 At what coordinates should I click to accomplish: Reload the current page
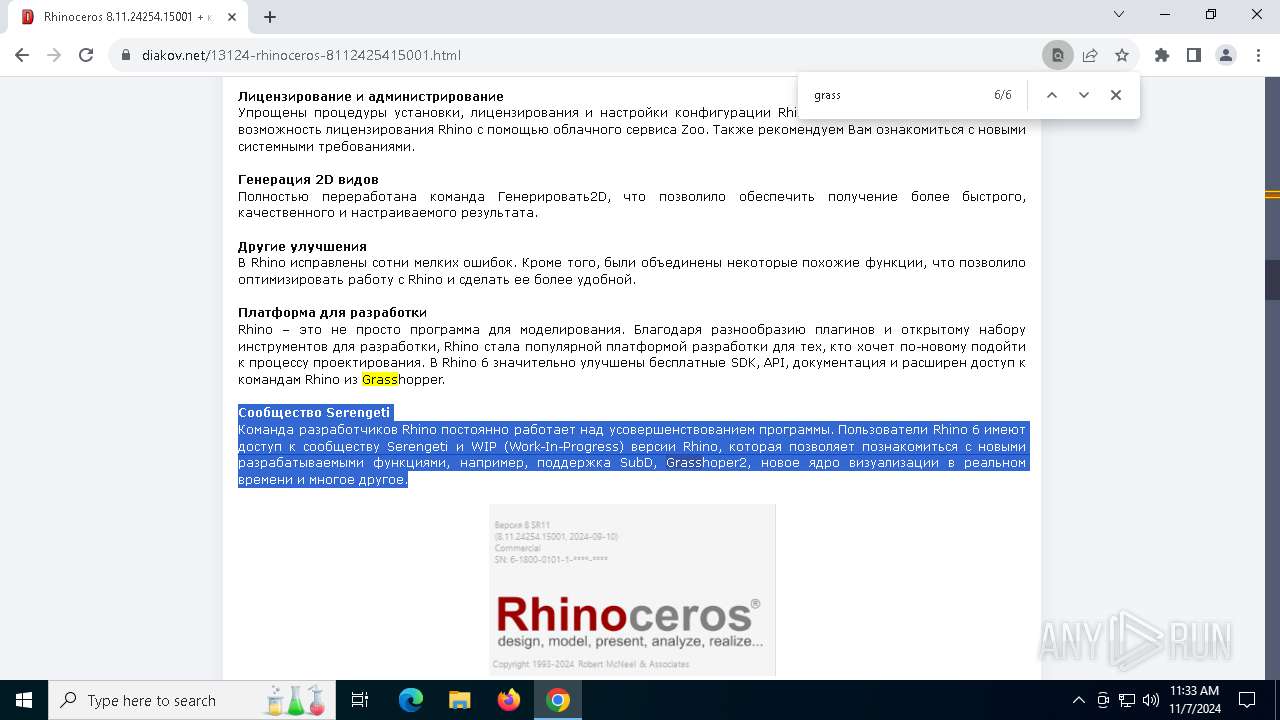86,55
